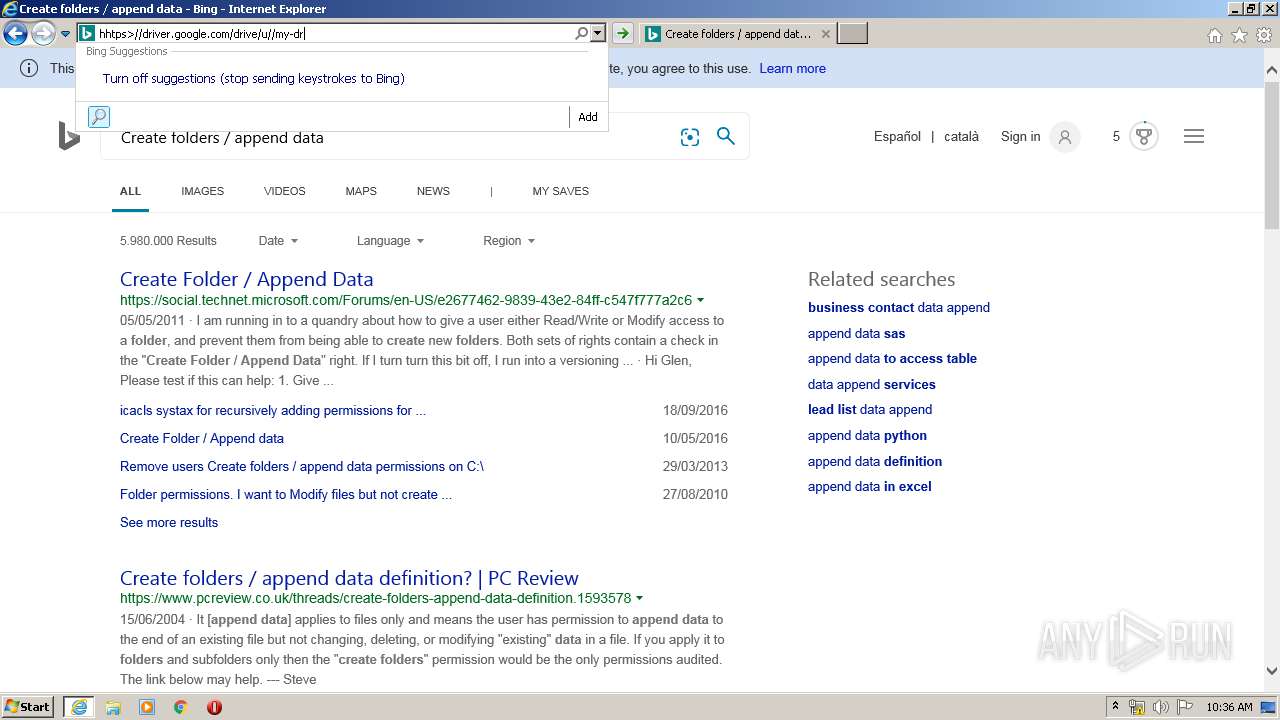Click the green Go arrow button

623,33
